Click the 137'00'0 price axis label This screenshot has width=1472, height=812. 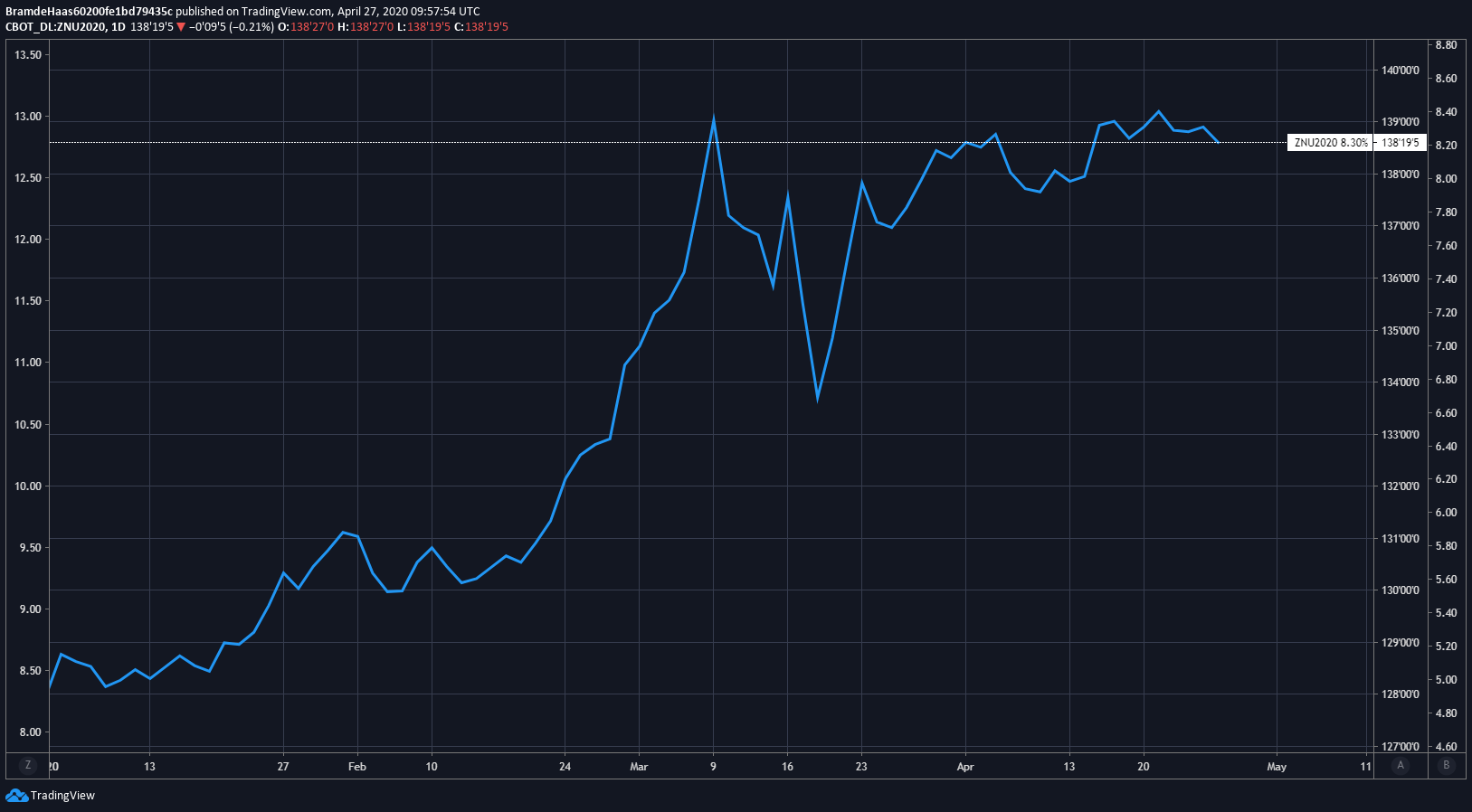pos(1401,226)
